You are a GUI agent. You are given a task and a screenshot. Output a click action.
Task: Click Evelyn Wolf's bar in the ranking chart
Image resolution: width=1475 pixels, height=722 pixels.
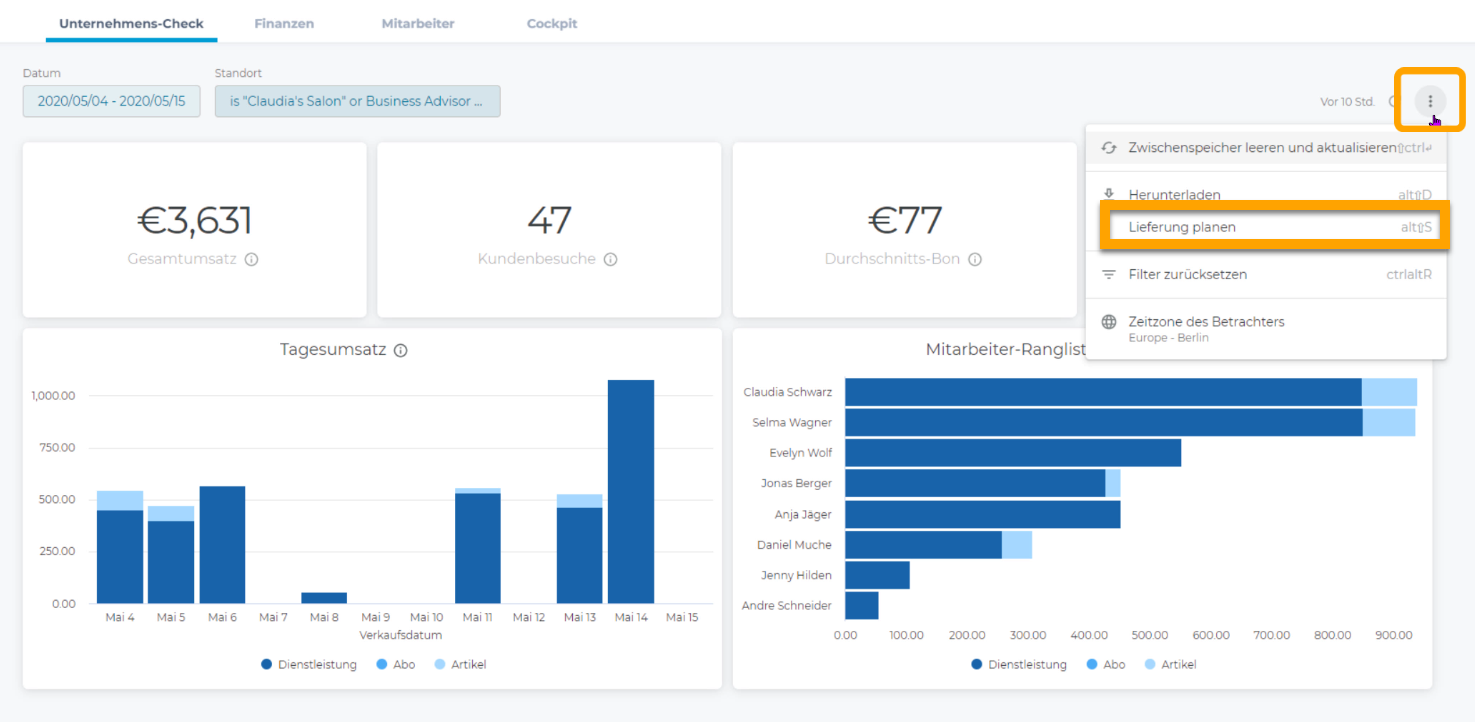(x=1012, y=453)
